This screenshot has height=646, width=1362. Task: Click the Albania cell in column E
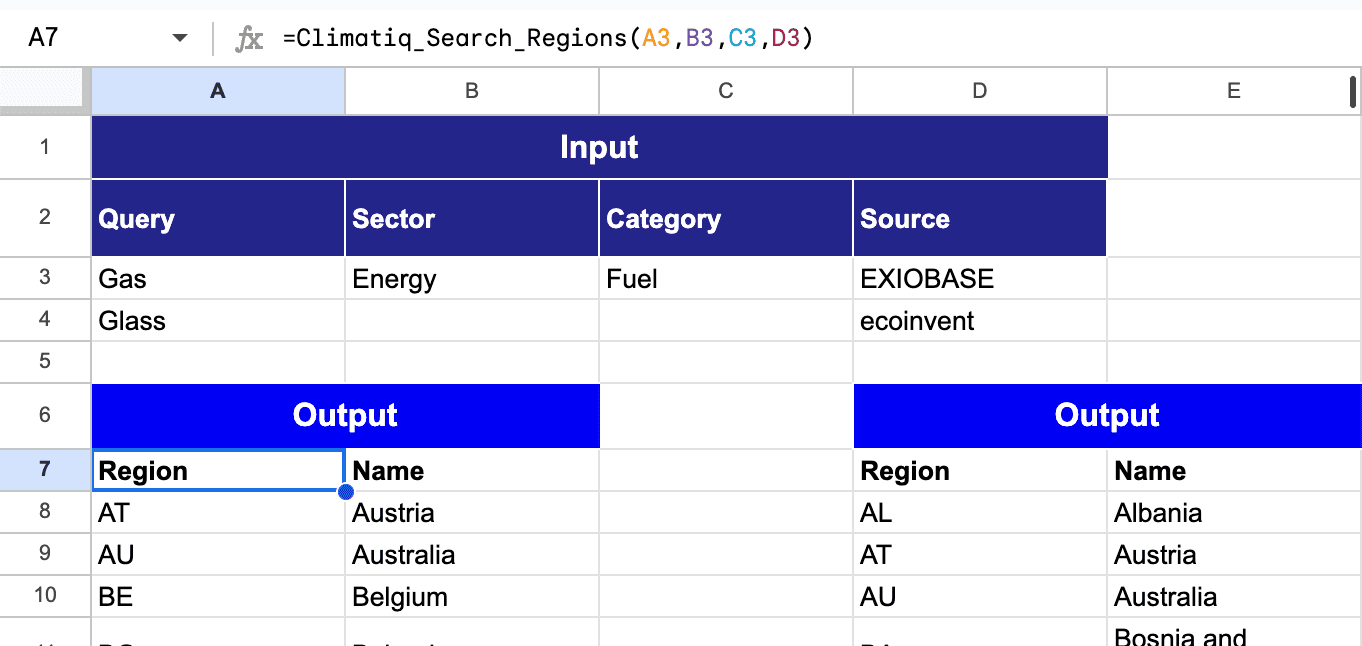pos(1233,512)
